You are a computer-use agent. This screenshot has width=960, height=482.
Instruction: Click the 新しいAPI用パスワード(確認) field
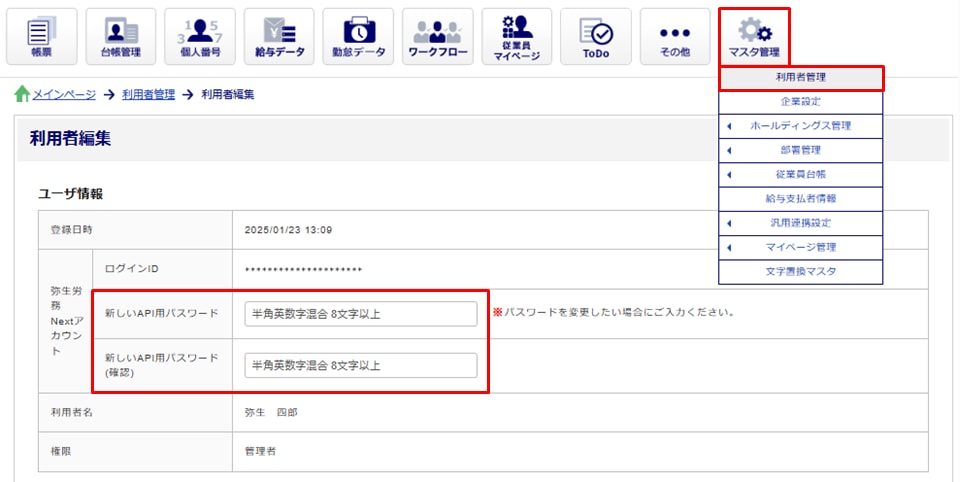point(361,365)
